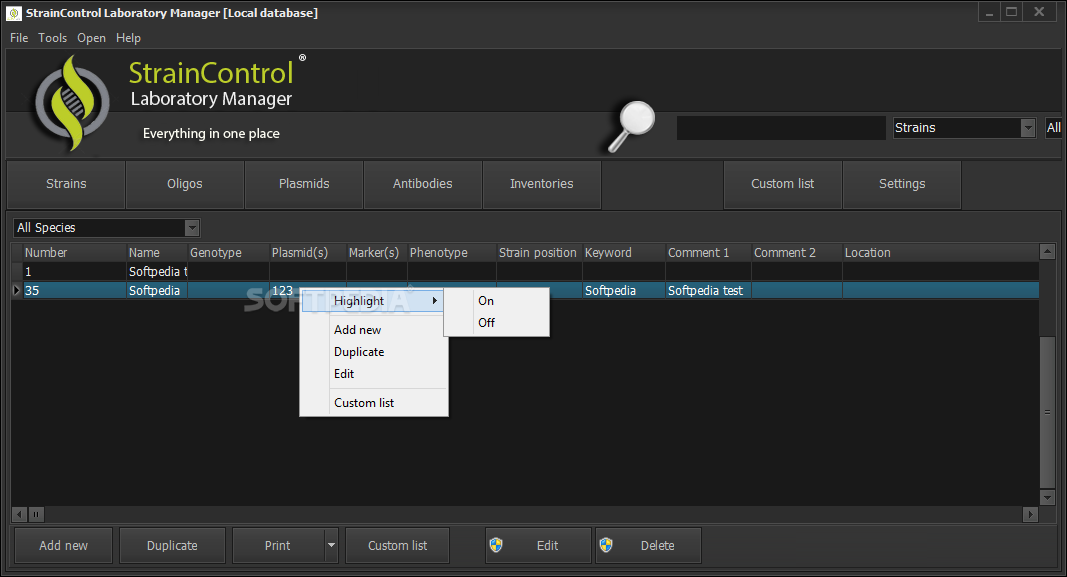Image resolution: width=1067 pixels, height=577 pixels.
Task: Sort by the Keyword column header
Action: click(624, 252)
